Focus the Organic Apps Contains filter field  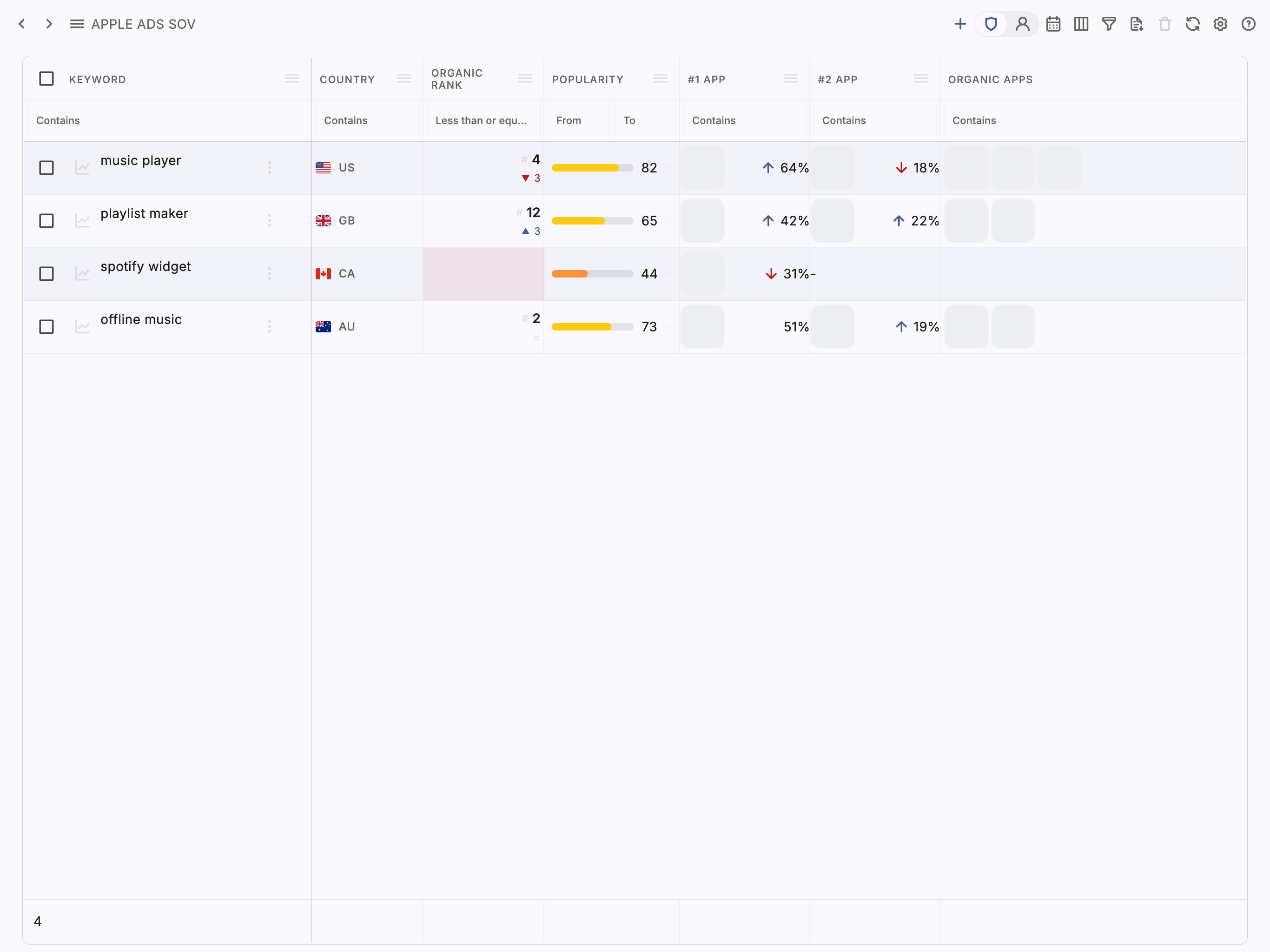point(1094,120)
